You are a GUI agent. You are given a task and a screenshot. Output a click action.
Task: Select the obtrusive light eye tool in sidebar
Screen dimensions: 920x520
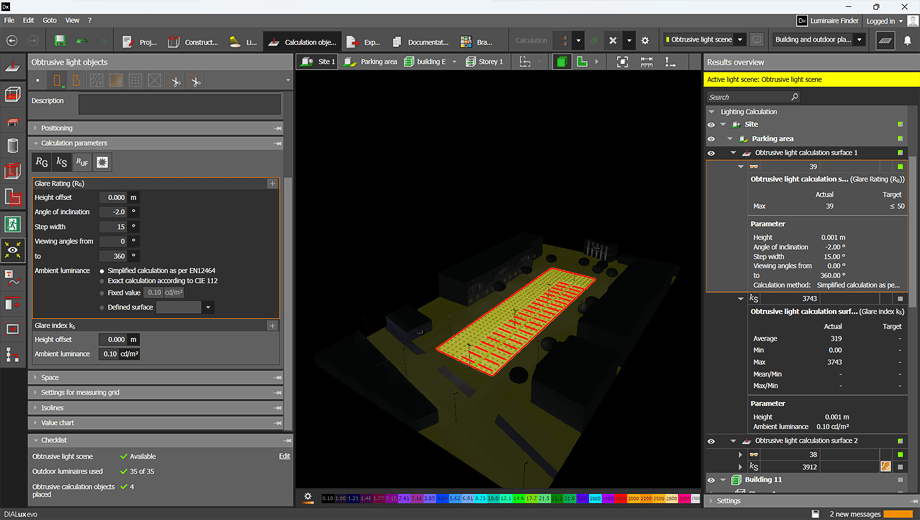13,250
